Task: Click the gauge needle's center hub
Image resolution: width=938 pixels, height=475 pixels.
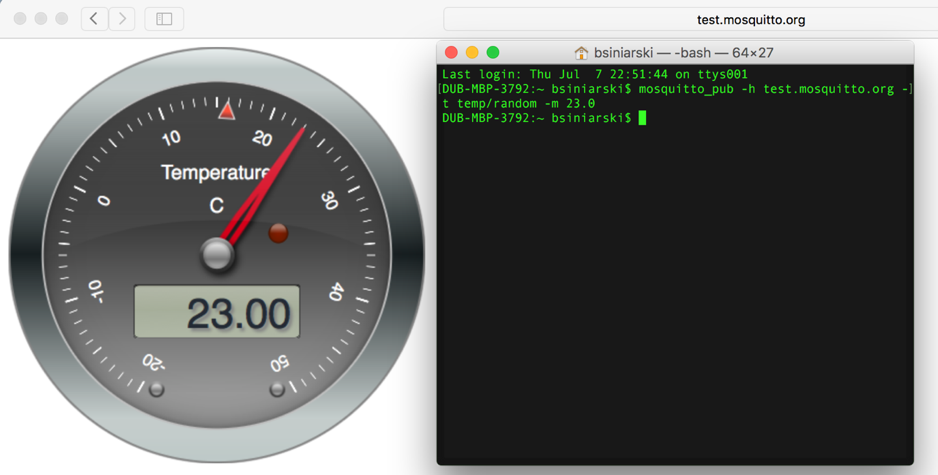Action: pos(217,254)
